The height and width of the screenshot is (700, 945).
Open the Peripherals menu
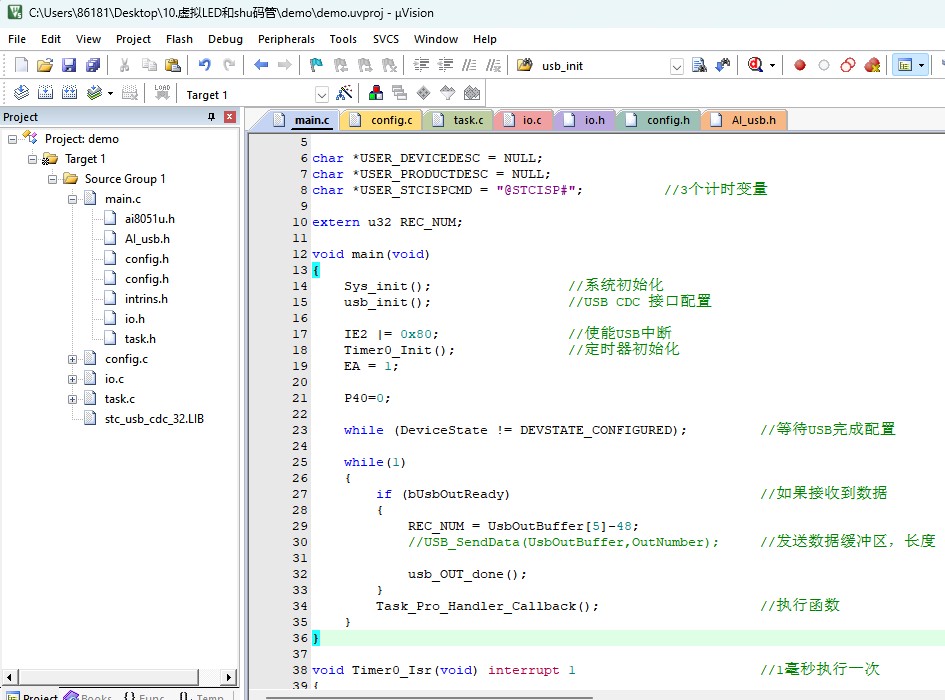coord(286,39)
